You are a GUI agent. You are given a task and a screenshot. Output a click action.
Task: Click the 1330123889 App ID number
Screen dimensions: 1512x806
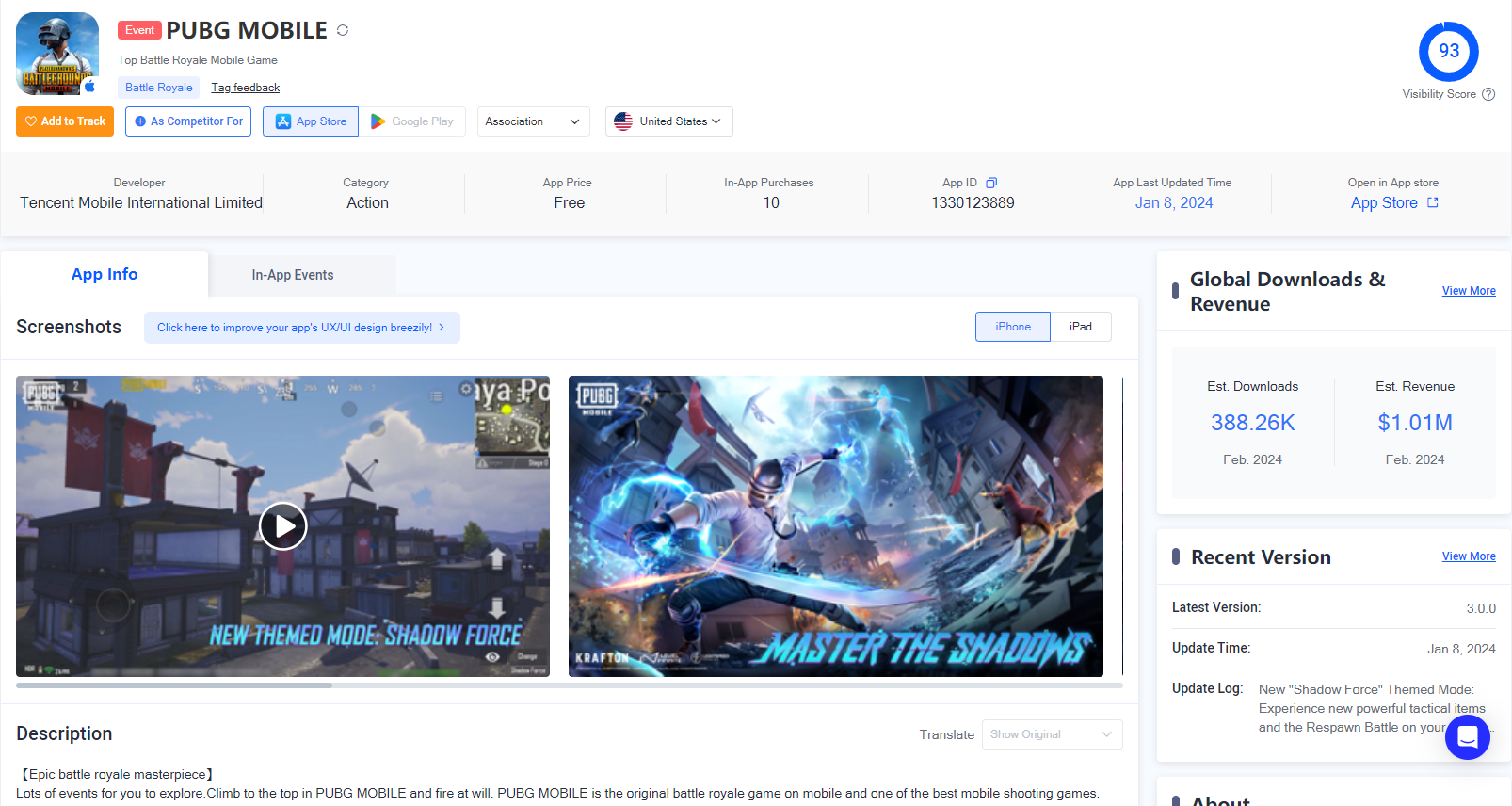click(x=973, y=202)
